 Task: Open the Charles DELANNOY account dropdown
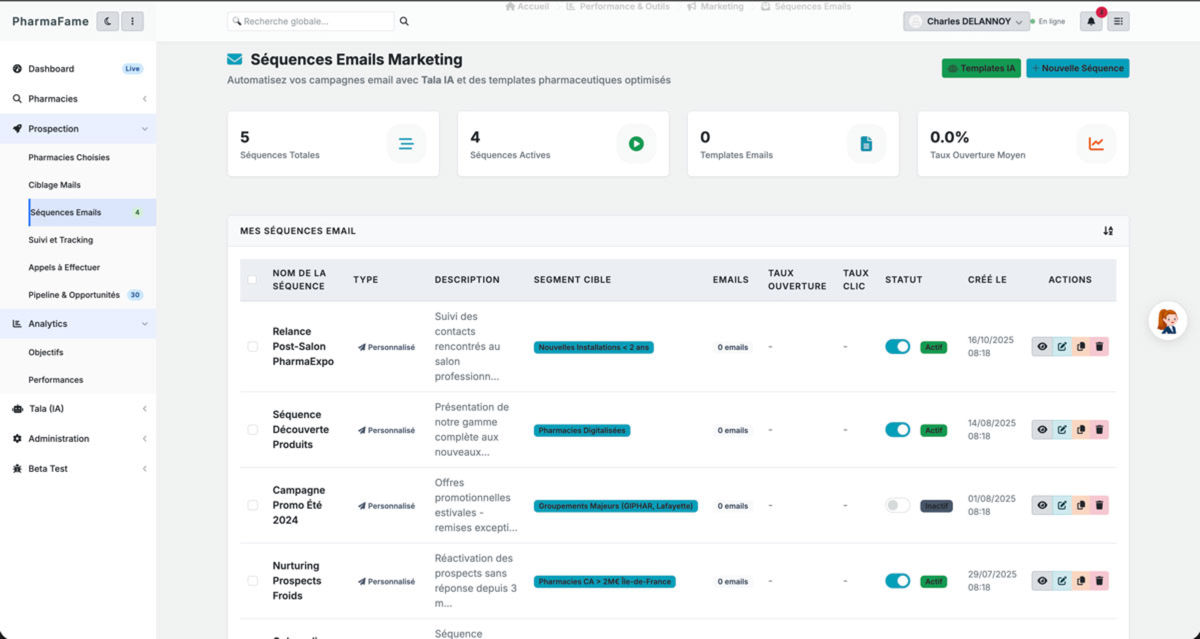click(x=965, y=20)
